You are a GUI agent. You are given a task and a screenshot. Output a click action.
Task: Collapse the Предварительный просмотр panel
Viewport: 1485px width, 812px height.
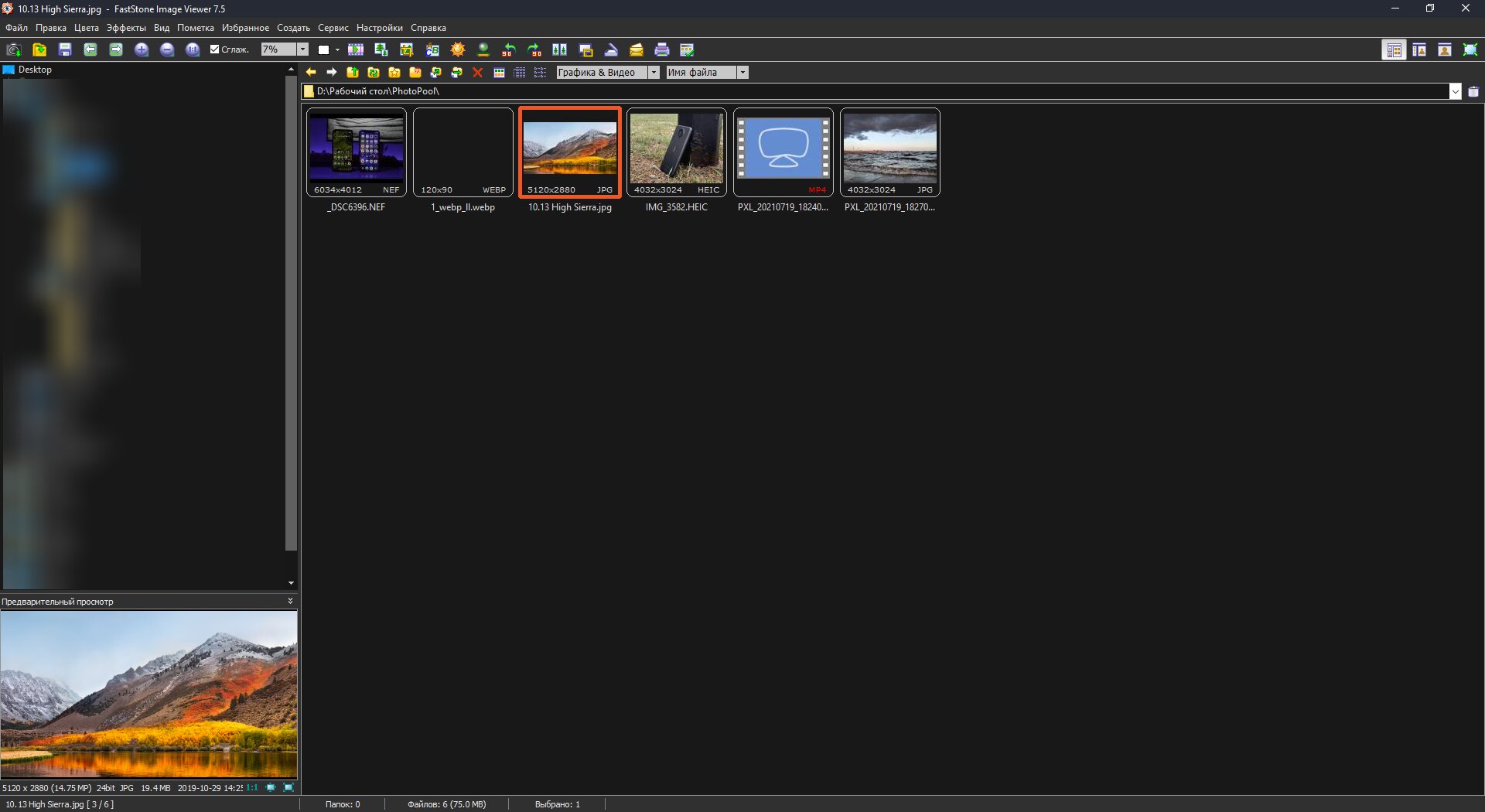[x=291, y=601]
